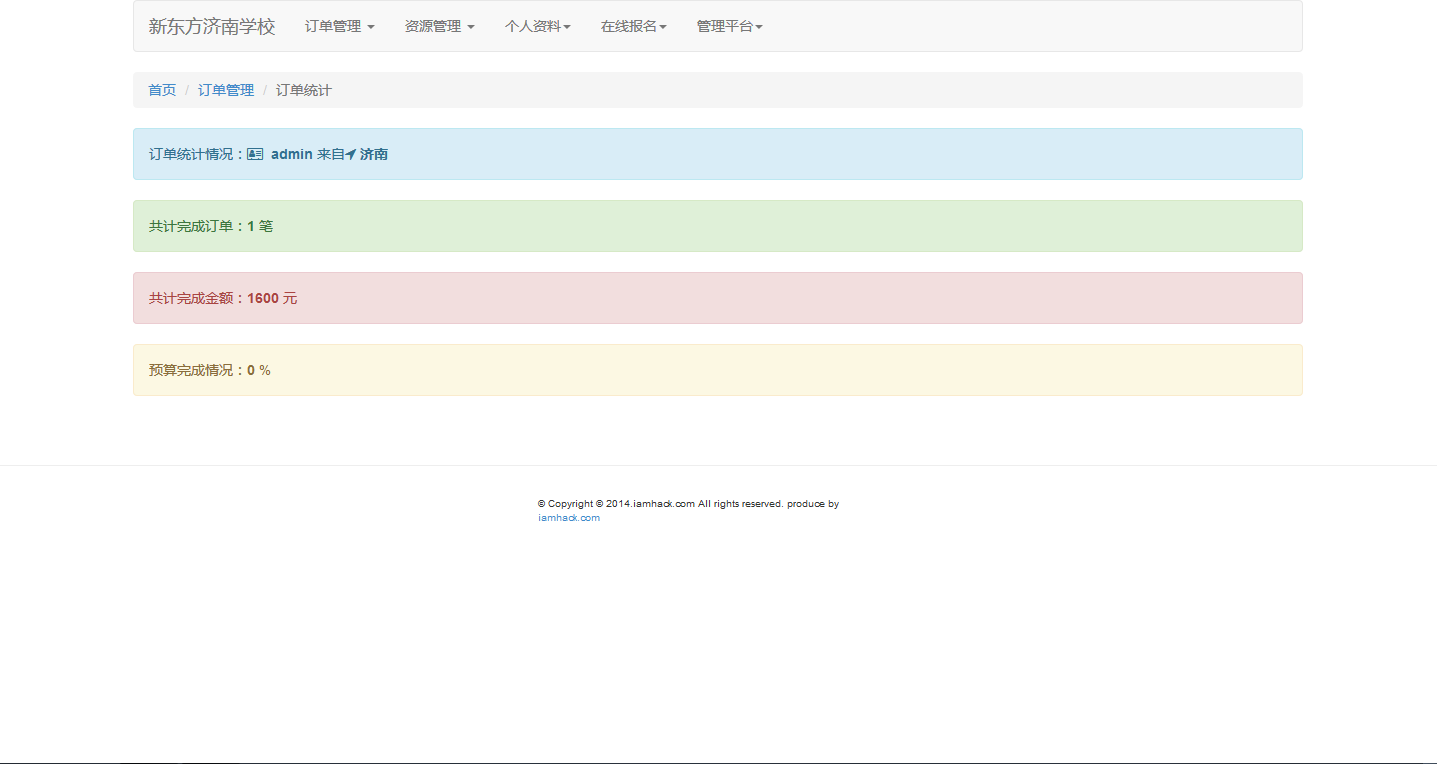Click the blue 订单统计情况 banner

click(x=718, y=154)
